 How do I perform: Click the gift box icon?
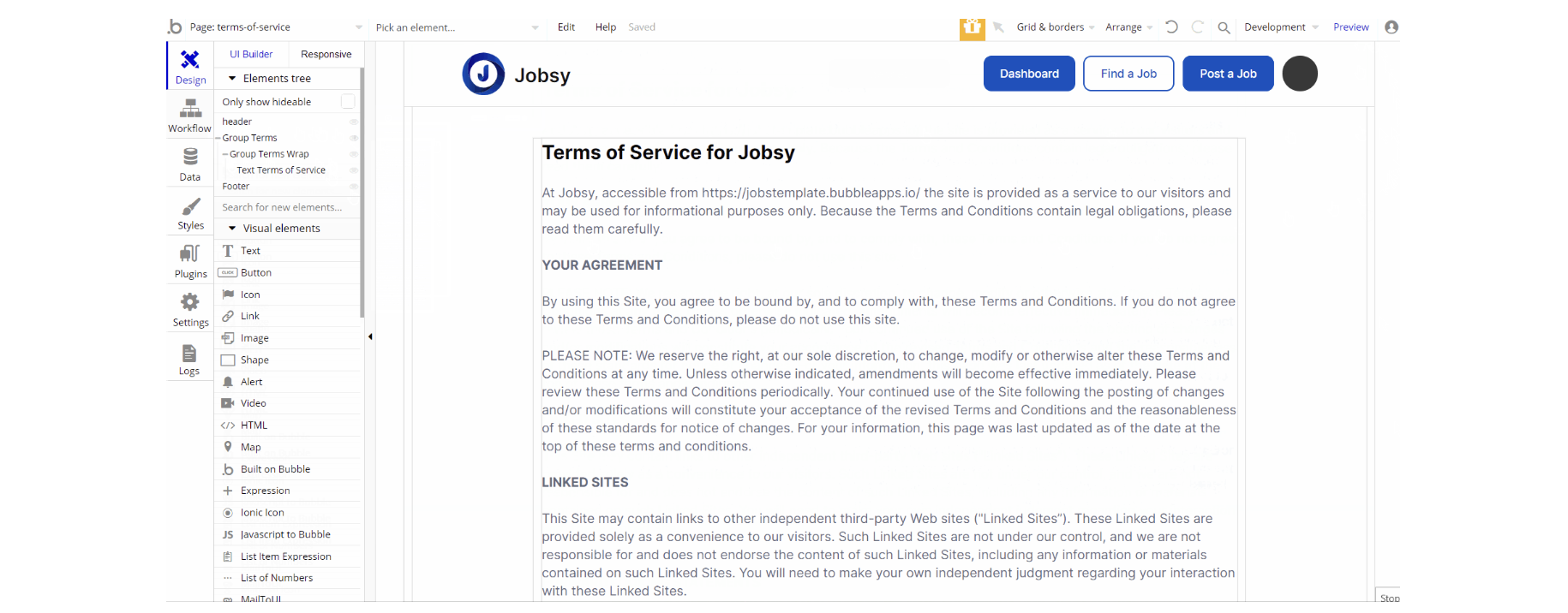click(972, 27)
